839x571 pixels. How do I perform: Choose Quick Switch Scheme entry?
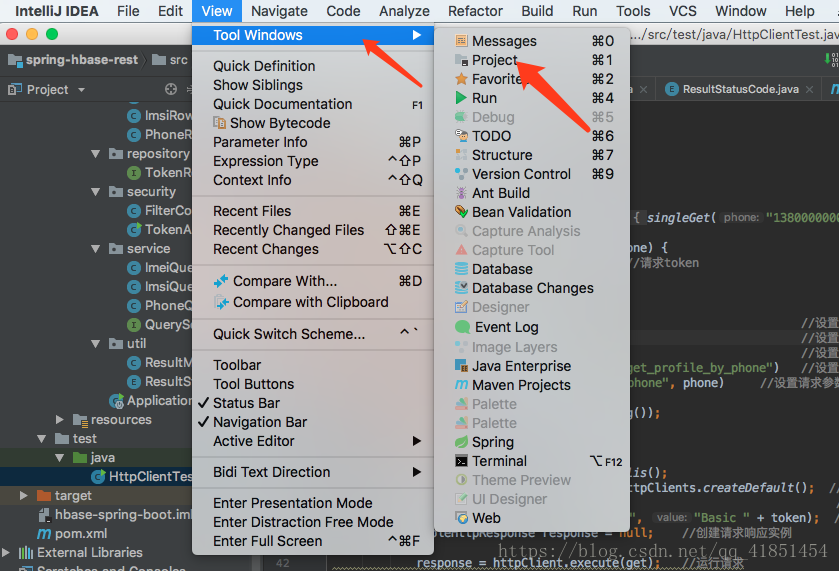312,334
